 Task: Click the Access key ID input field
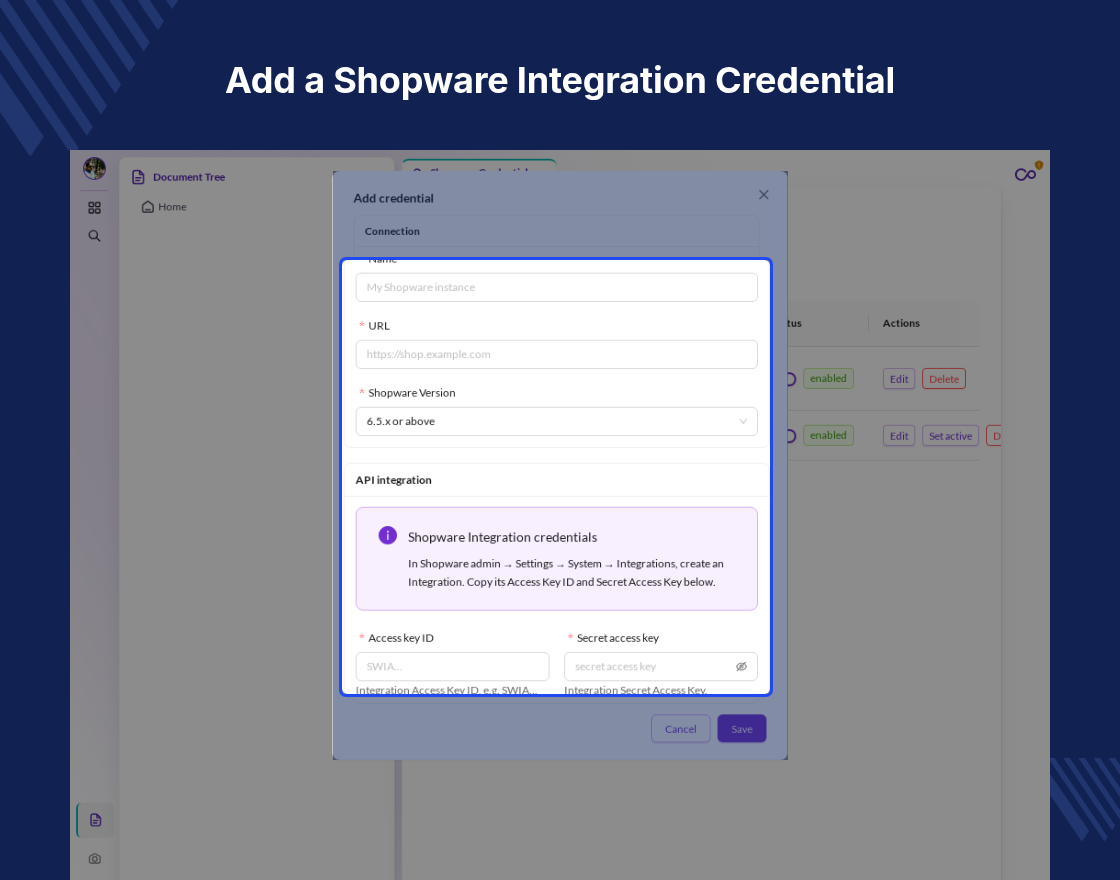(x=452, y=666)
